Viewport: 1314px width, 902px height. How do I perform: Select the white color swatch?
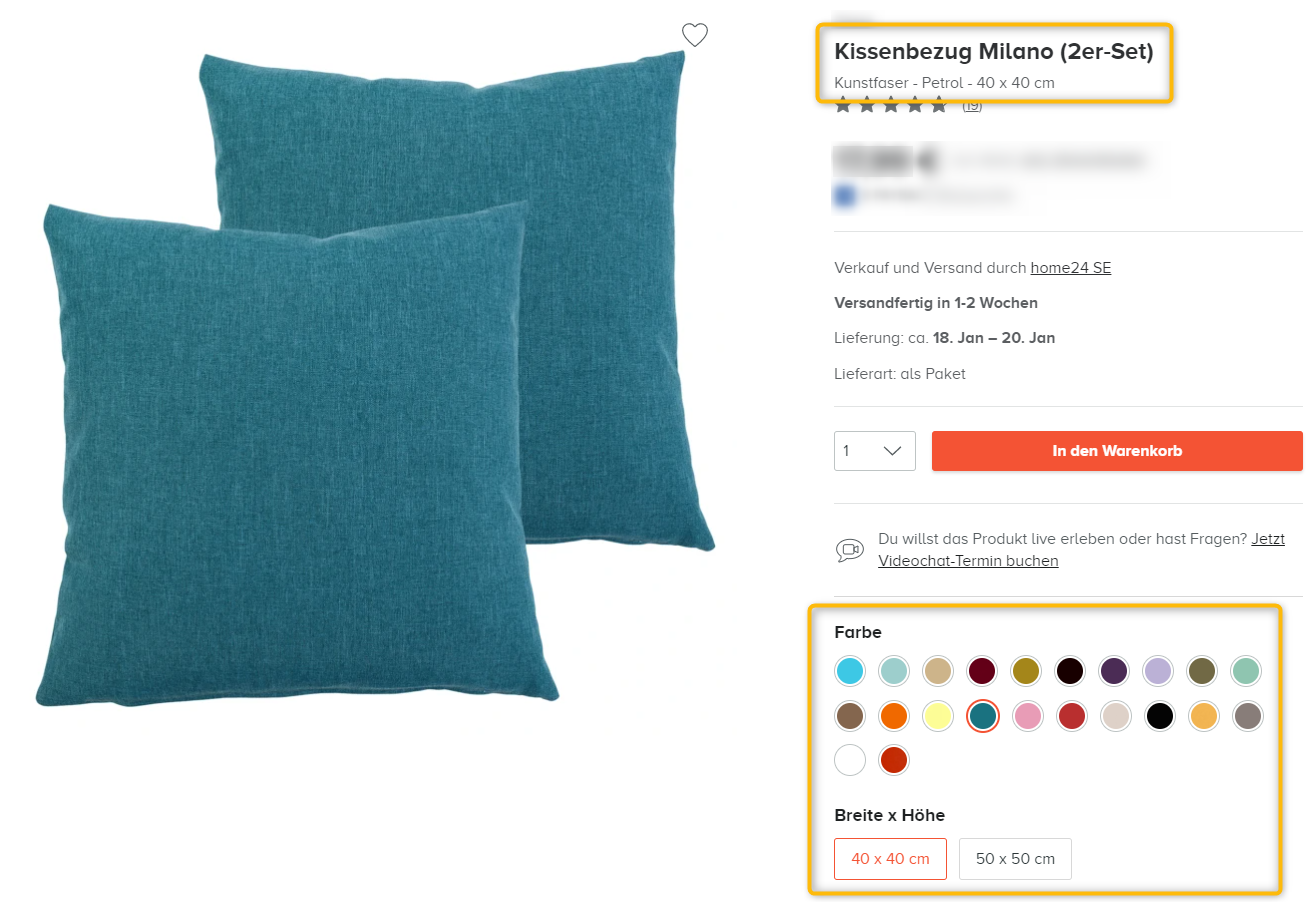[850, 760]
